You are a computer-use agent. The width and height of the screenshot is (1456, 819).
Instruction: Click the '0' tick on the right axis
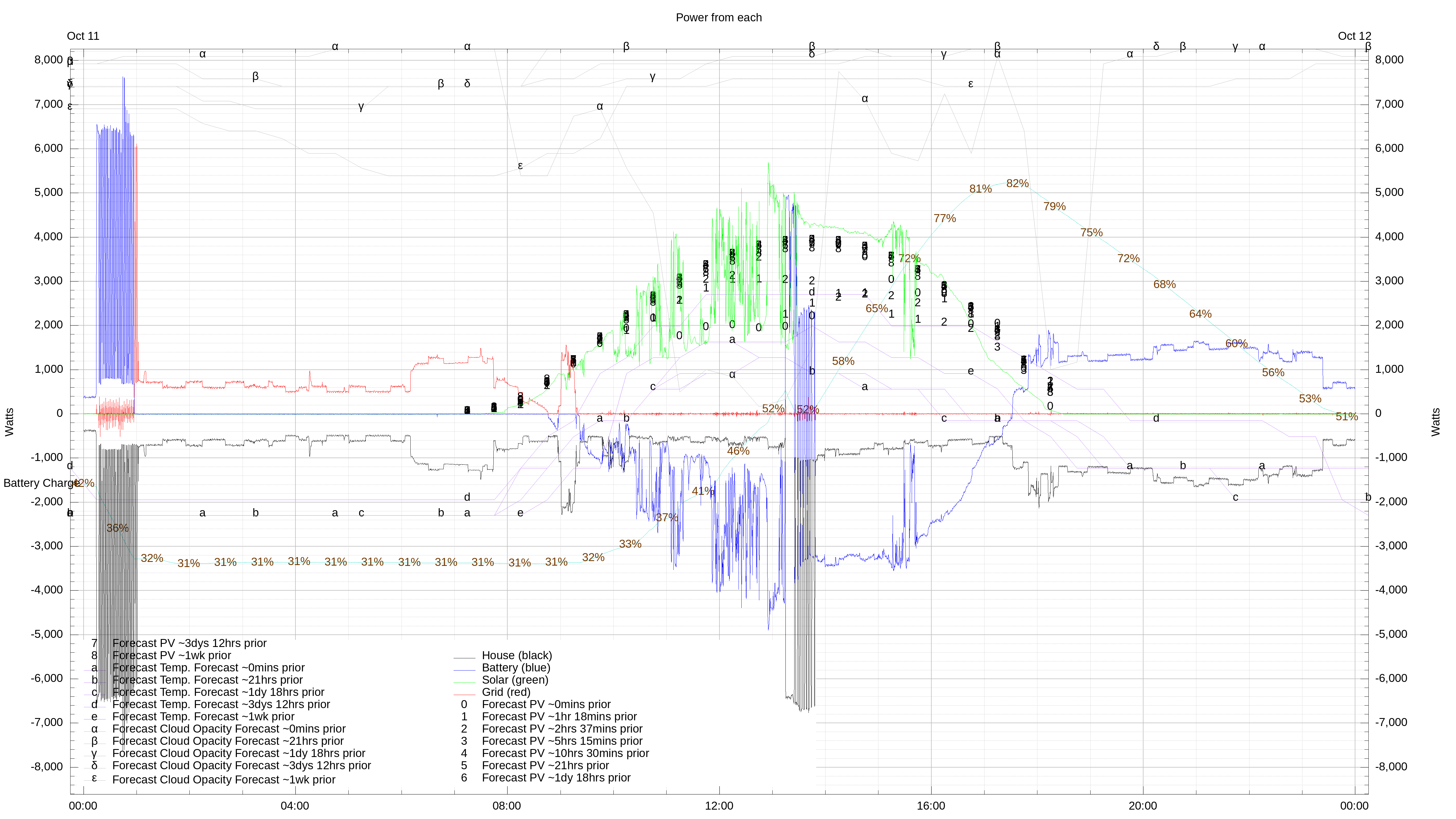coord(1379,413)
